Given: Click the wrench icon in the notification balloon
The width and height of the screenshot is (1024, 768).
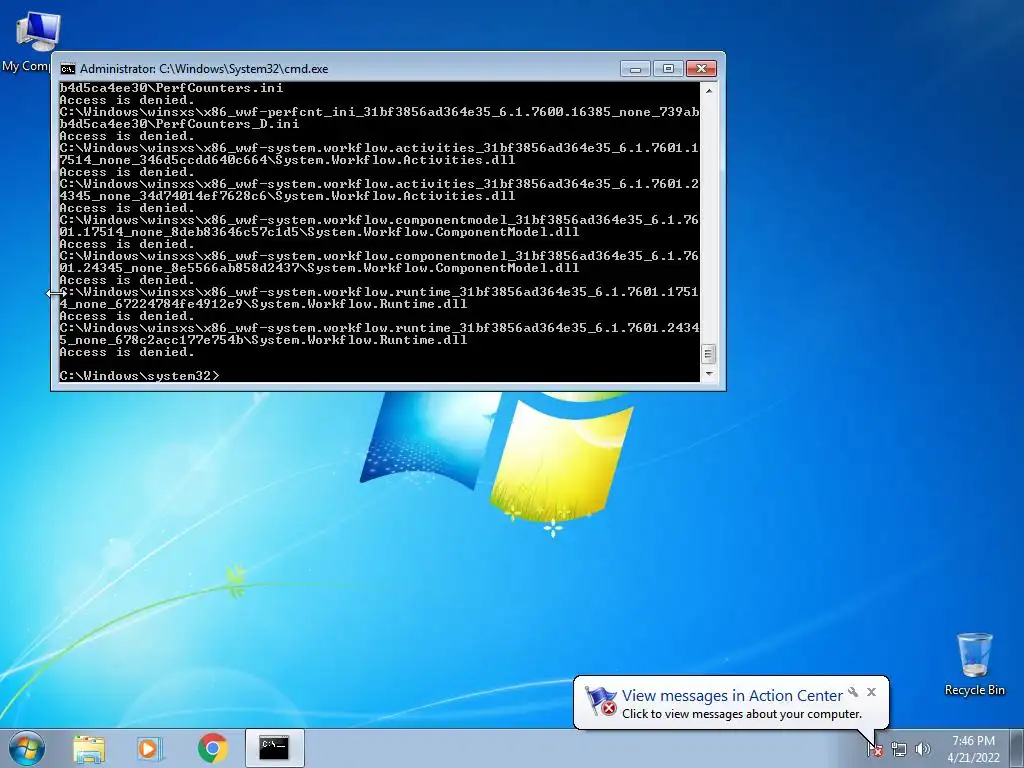Looking at the screenshot, I should tap(853, 692).
